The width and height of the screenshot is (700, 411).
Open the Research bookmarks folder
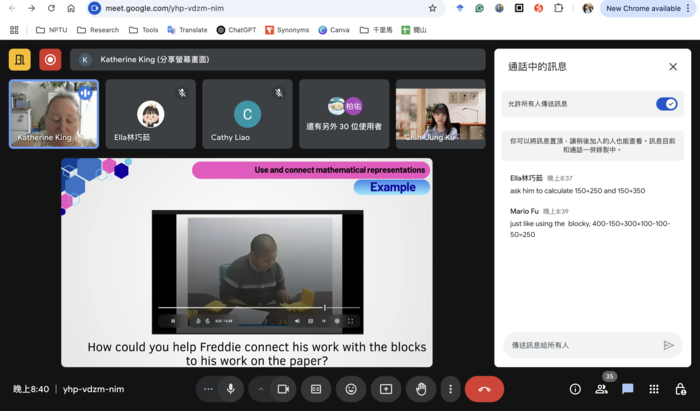tap(98, 30)
